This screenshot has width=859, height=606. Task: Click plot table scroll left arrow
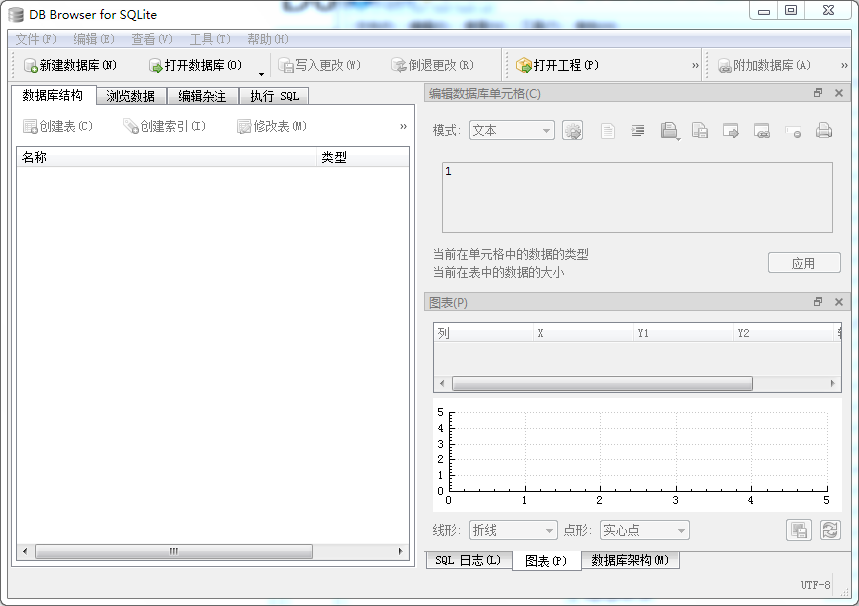point(442,384)
